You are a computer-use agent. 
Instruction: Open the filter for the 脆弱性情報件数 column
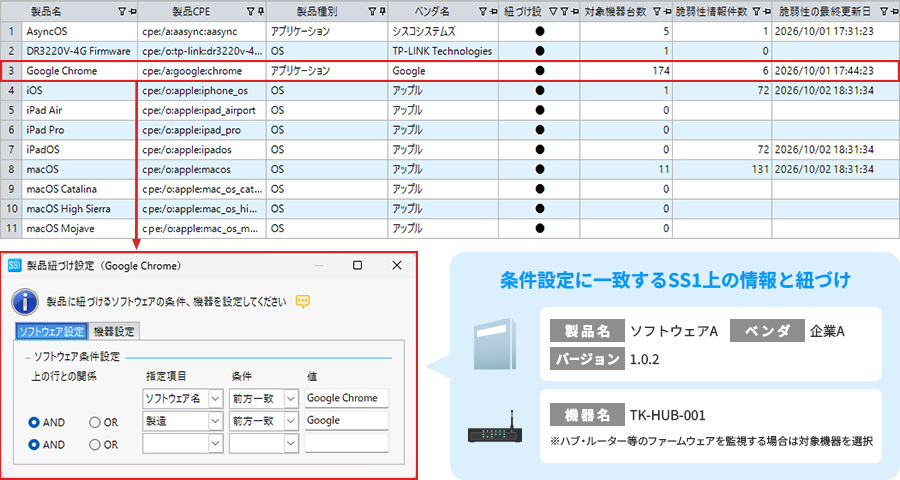coord(756,11)
